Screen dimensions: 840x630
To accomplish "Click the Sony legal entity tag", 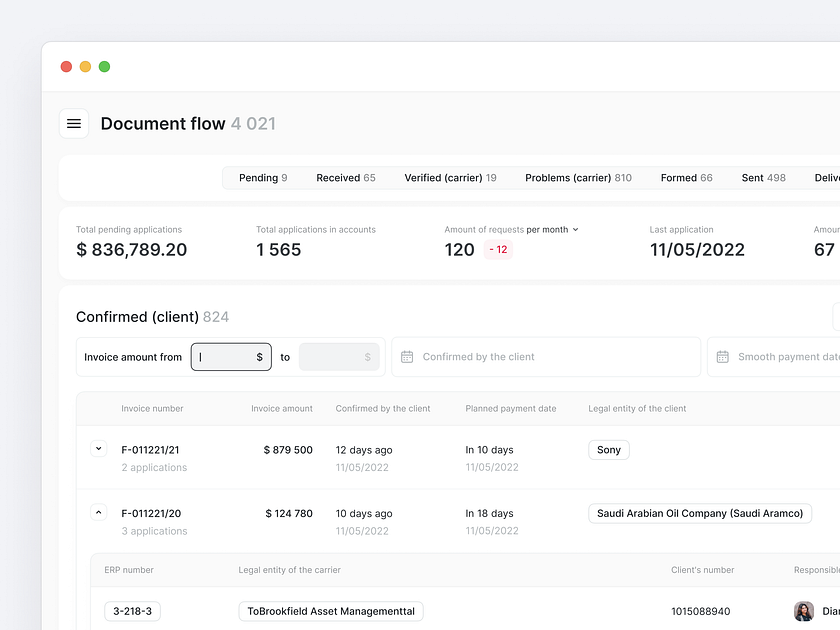I will tap(609, 450).
